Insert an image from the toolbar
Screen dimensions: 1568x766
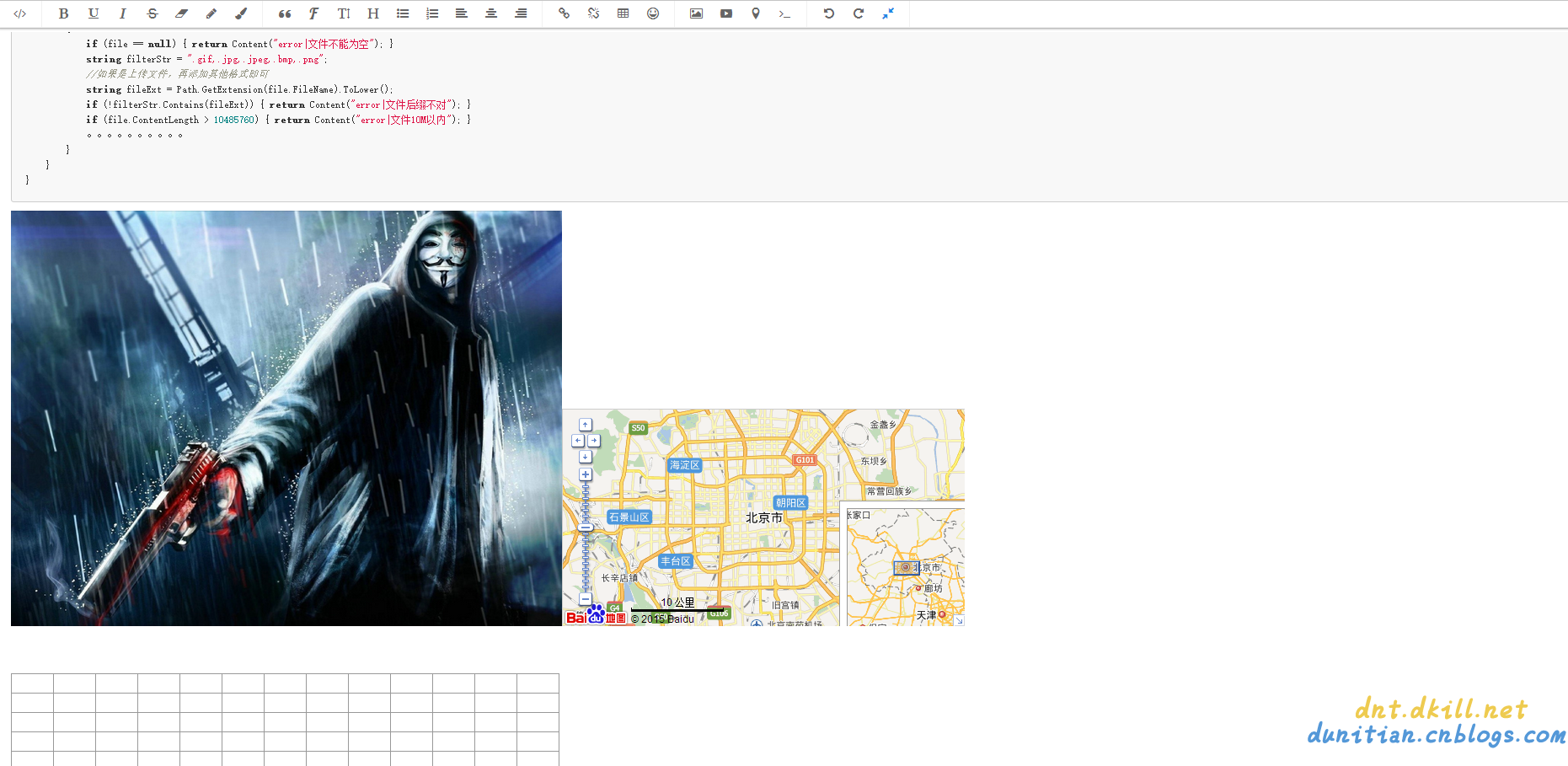point(696,13)
